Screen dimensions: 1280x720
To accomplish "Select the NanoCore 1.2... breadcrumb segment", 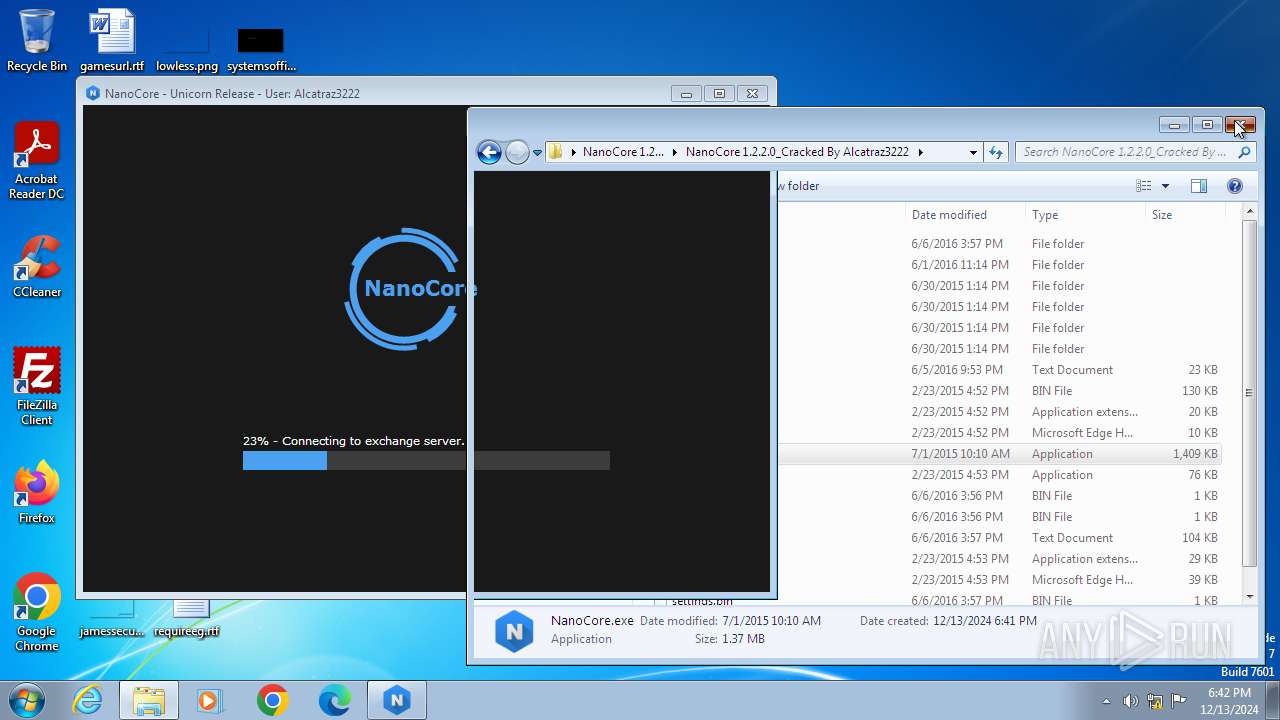I will [623, 152].
